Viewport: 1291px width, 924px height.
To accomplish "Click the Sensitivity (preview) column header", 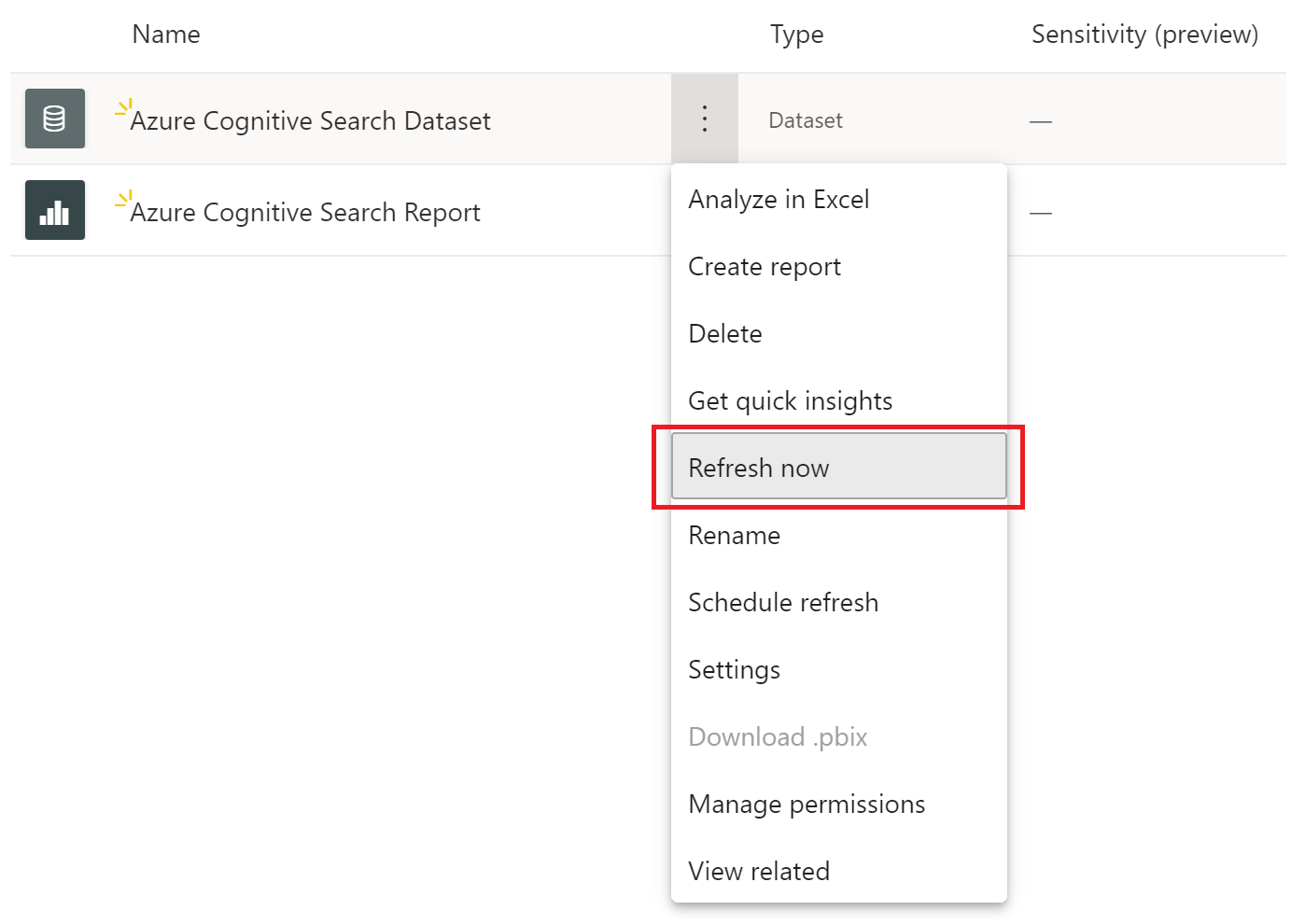I will point(1144,35).
